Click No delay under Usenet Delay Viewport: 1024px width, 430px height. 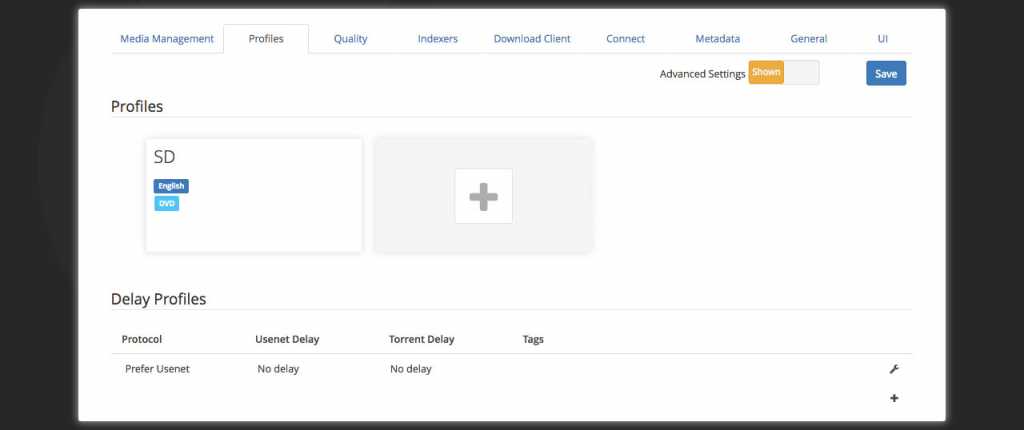(x=278, y=369)
